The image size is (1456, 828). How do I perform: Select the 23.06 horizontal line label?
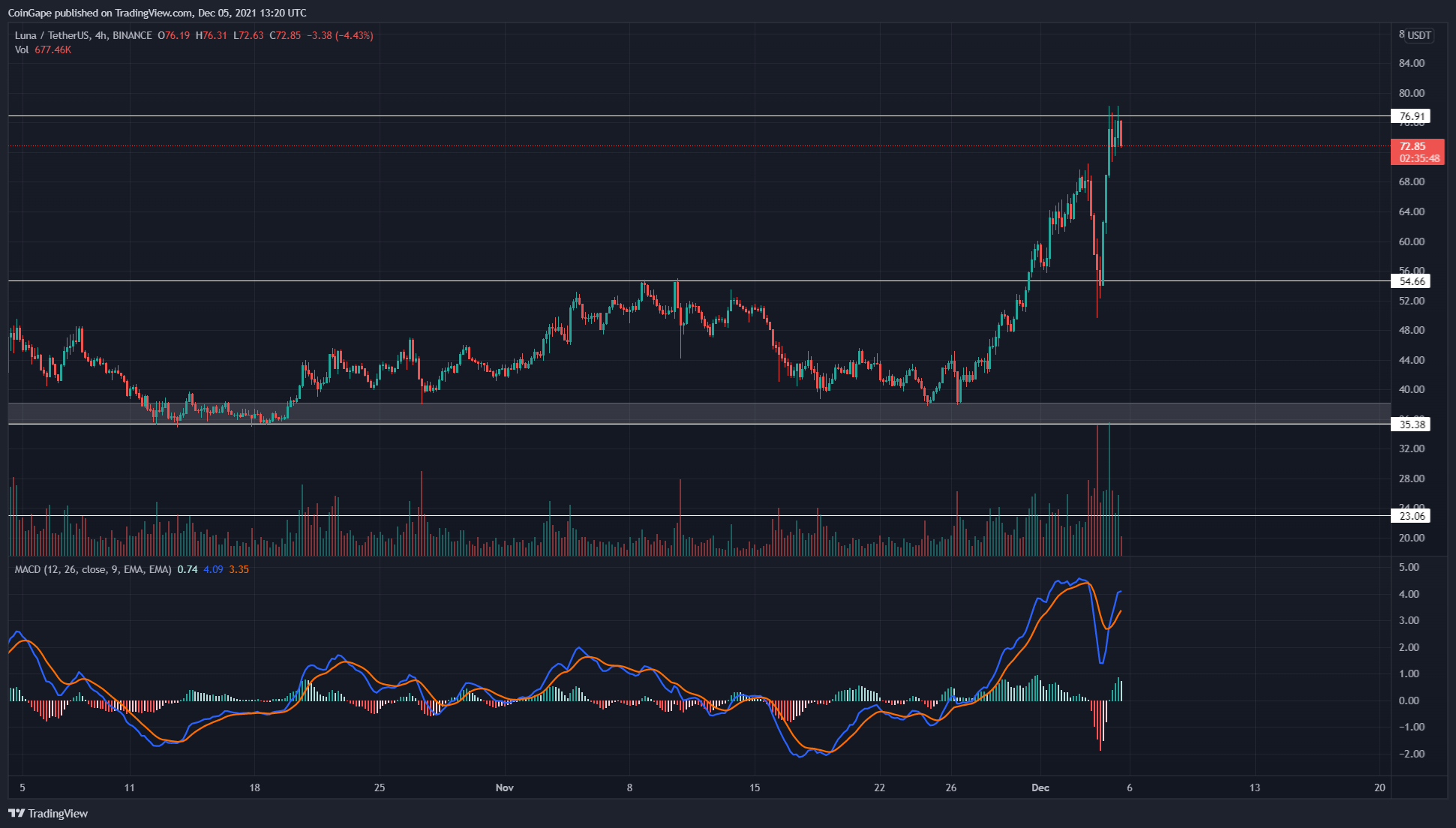point(1411,516)
